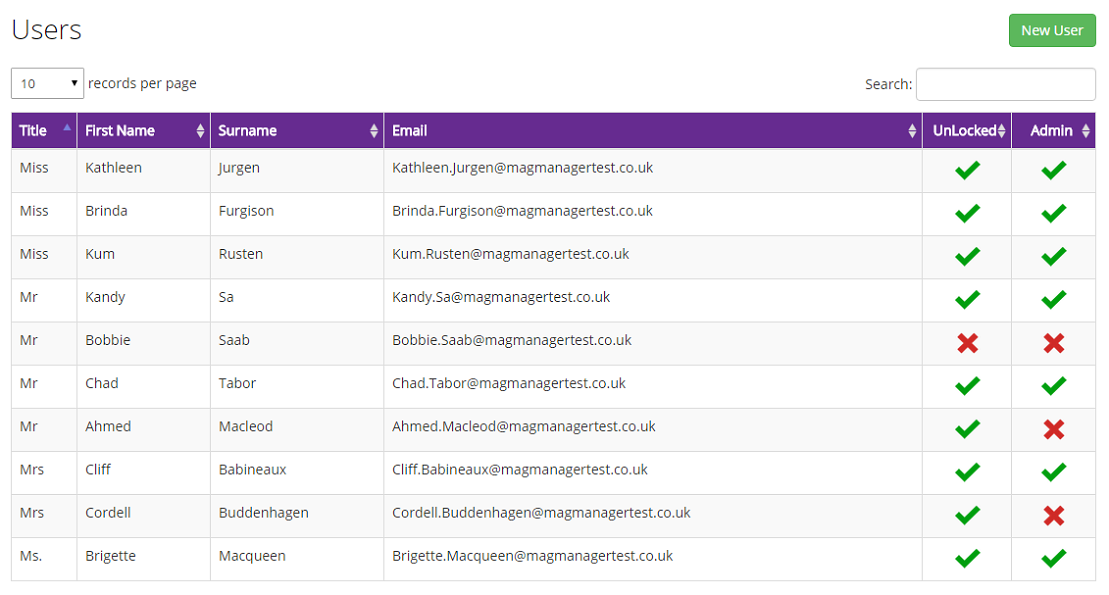This screenshot has width=1109, height=595.
Task: Click the New User button
Action: click(x=1052, y=30)
